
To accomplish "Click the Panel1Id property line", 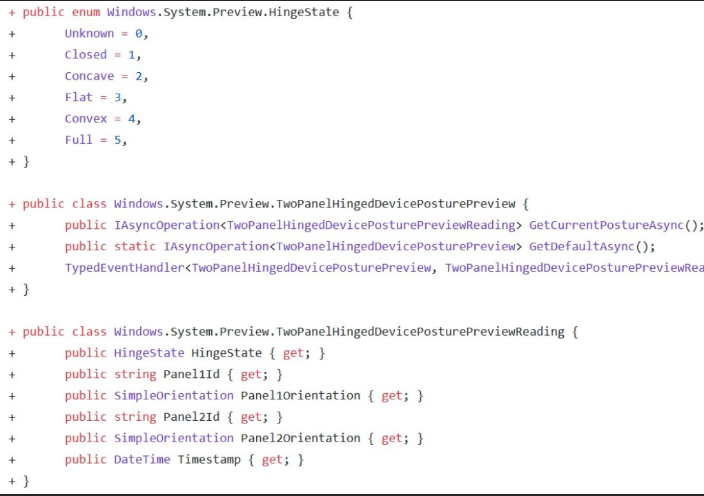I will (174, 374).
